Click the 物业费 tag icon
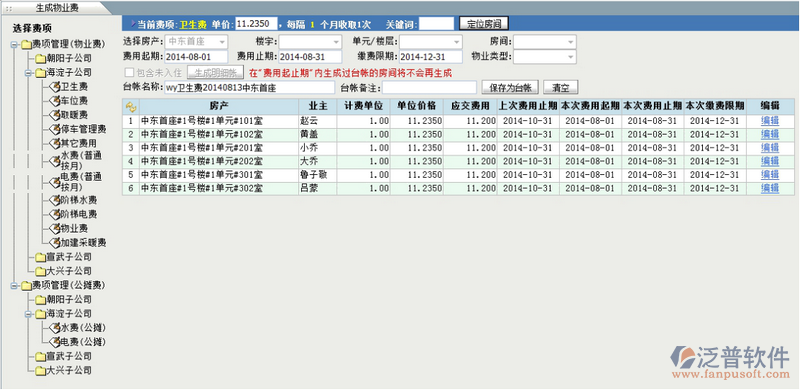The width and height of the screenshot is (800, 390). [x=55, y=228]
